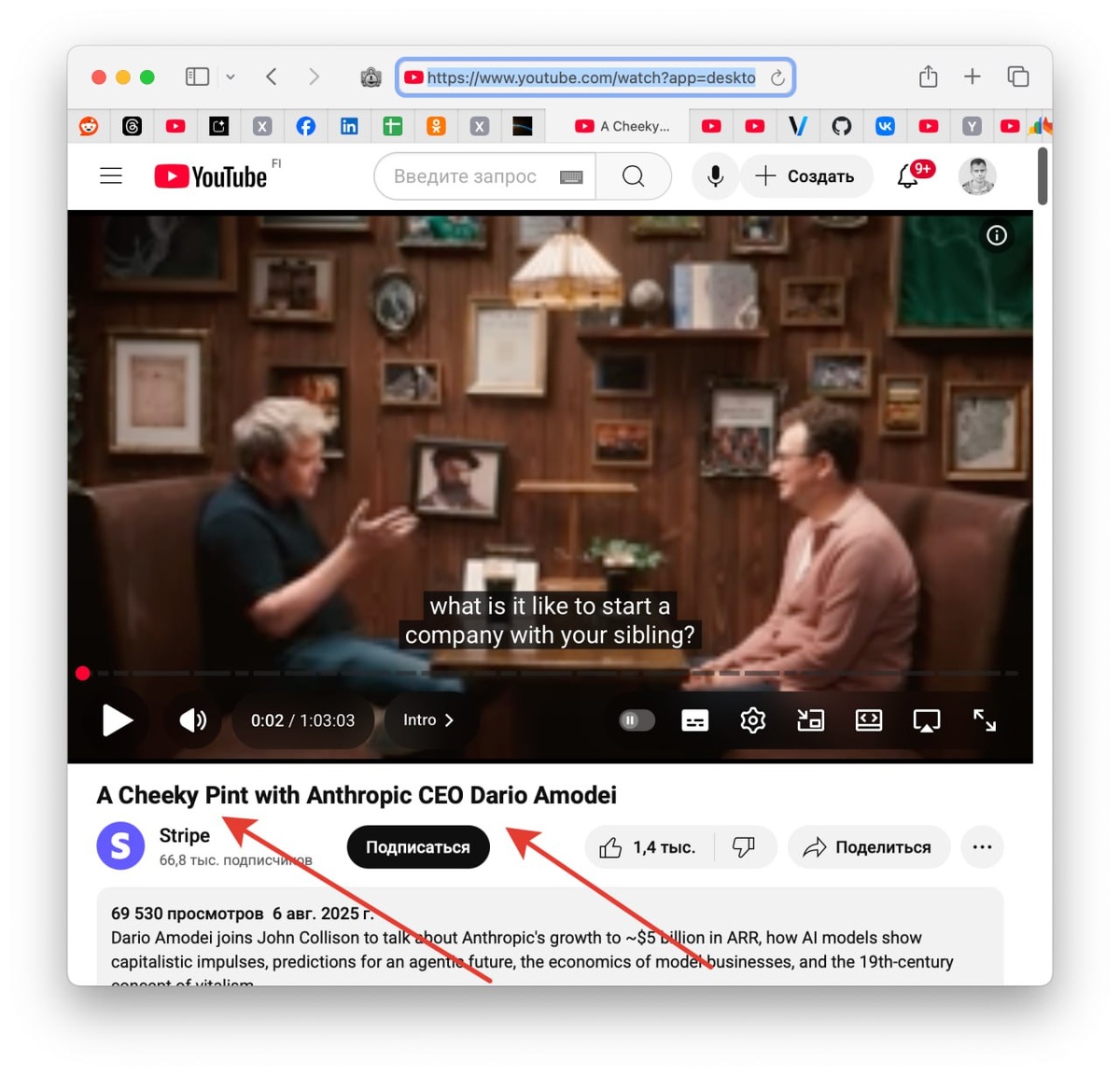The height and width of the screenshot is (1075, 1120).
Task: Switch to the gray Y icon tab
Action: [972, 126]
